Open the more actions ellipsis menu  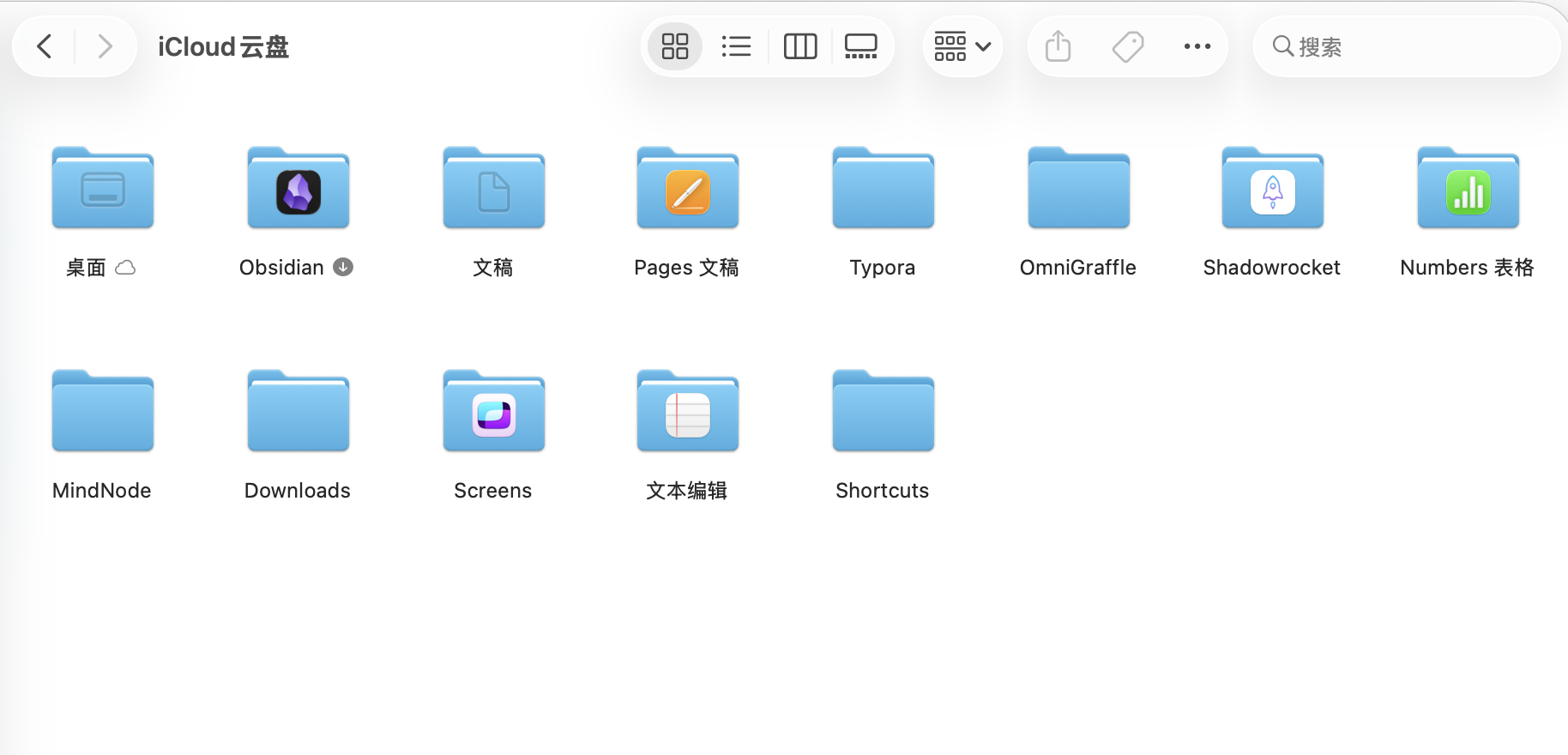1197,46
